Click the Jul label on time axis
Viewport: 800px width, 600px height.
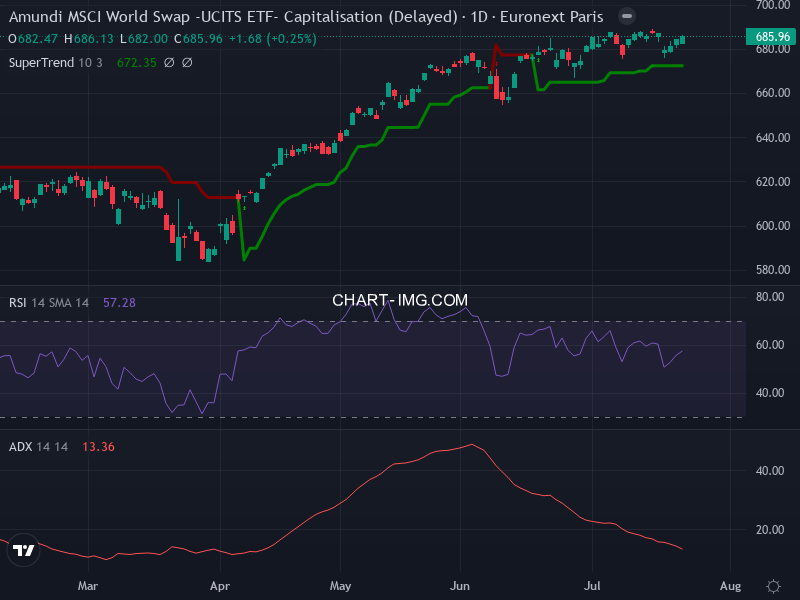(592, 586)
